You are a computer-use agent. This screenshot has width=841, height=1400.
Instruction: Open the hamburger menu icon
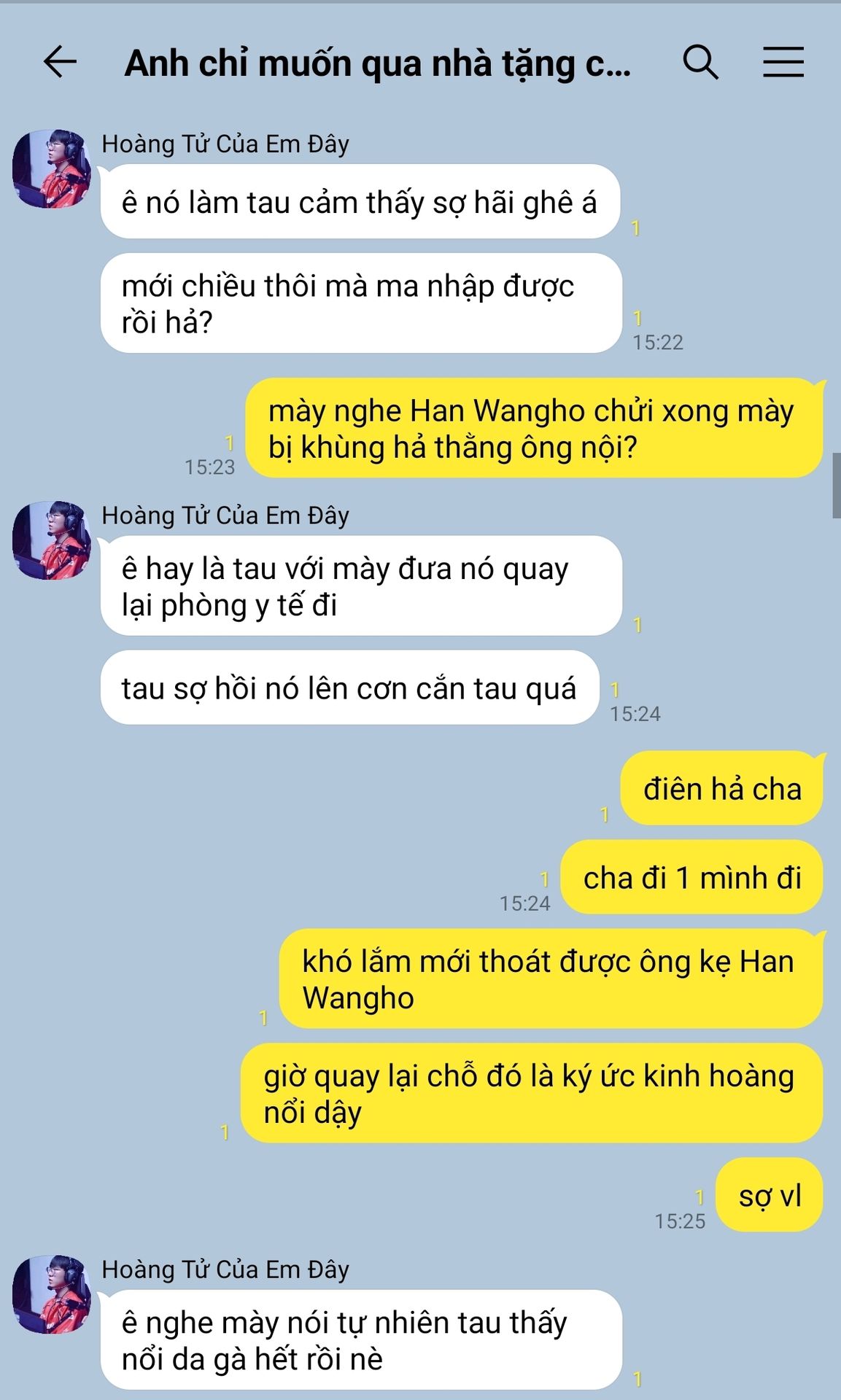pyautogui.click(x=783, y=62)
